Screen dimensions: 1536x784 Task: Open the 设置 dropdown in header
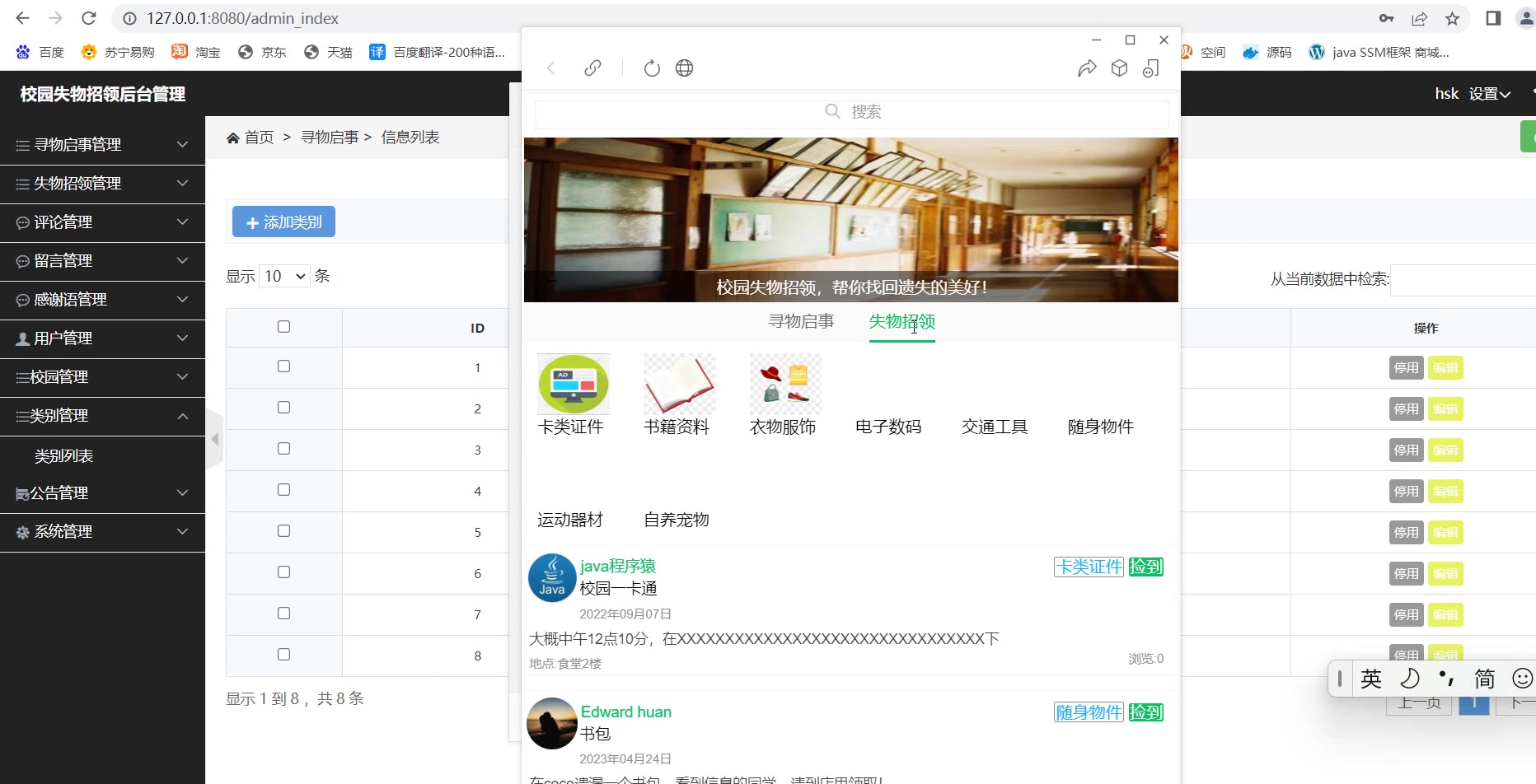1489,94
